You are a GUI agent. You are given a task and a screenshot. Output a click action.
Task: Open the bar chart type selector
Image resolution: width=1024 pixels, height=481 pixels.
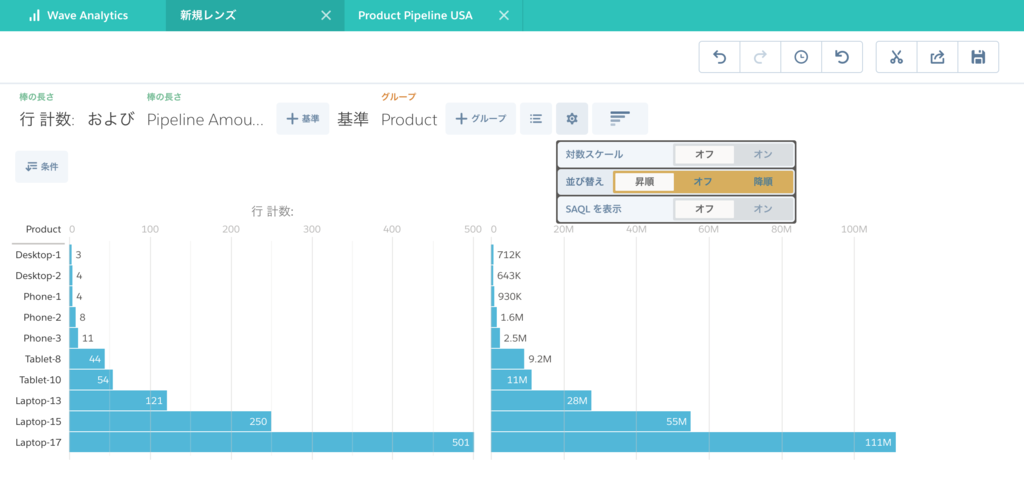(620, 119)
